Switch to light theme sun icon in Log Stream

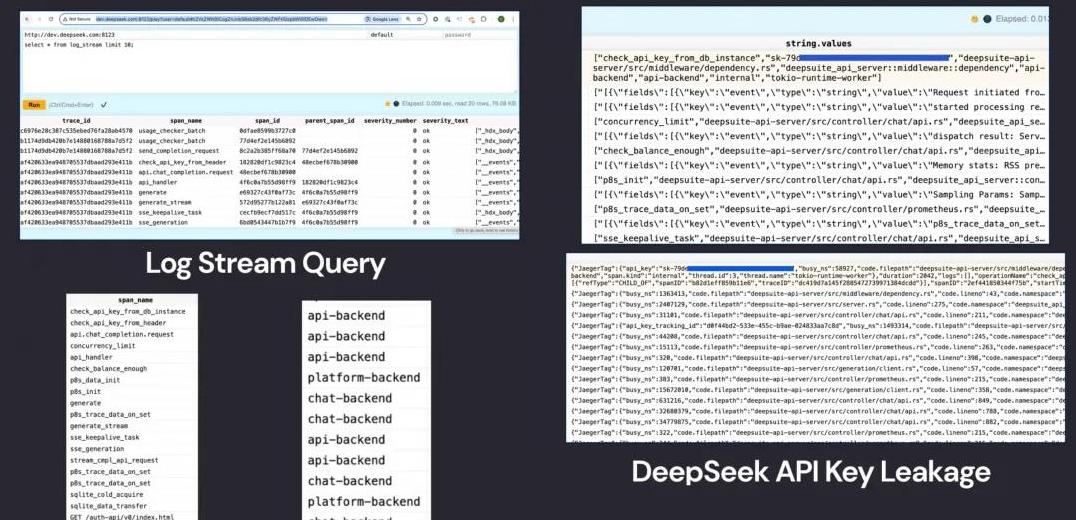(x=387, y=104)
